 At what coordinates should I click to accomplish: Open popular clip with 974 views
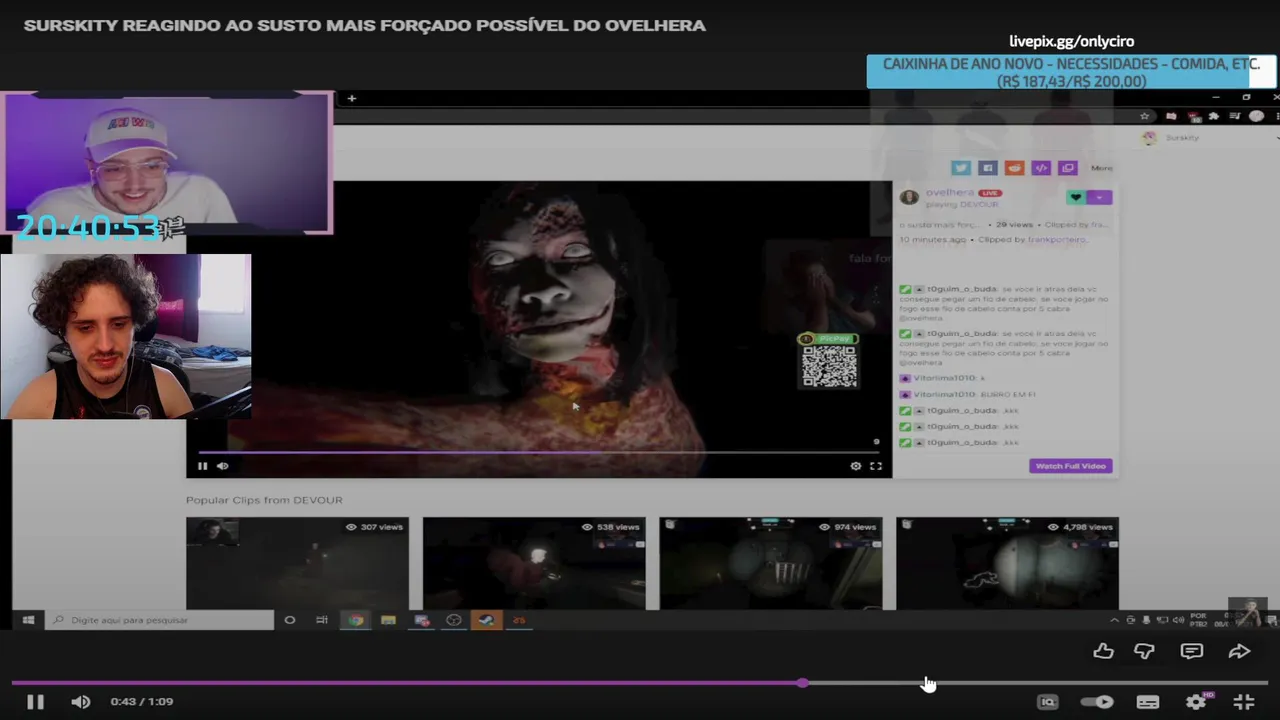771,563
